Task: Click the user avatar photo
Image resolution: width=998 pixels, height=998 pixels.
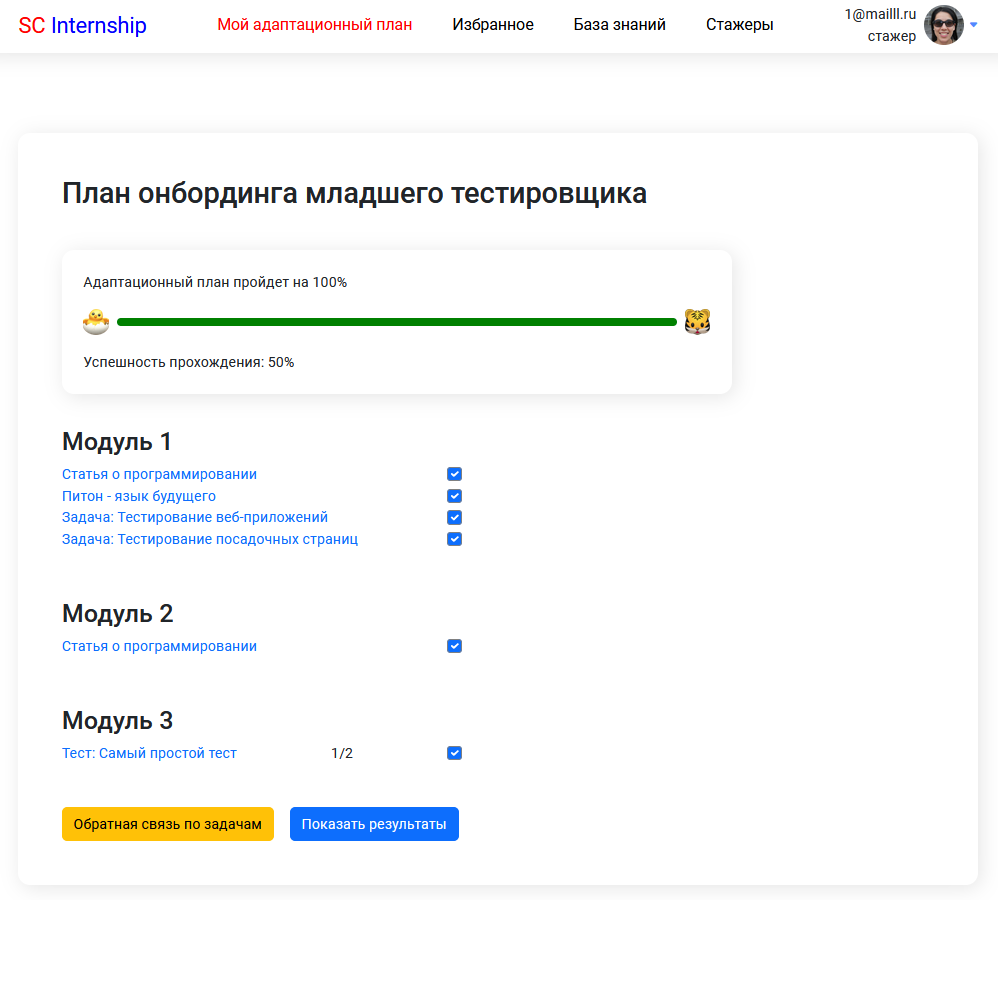Action: (x=943, y=25)
